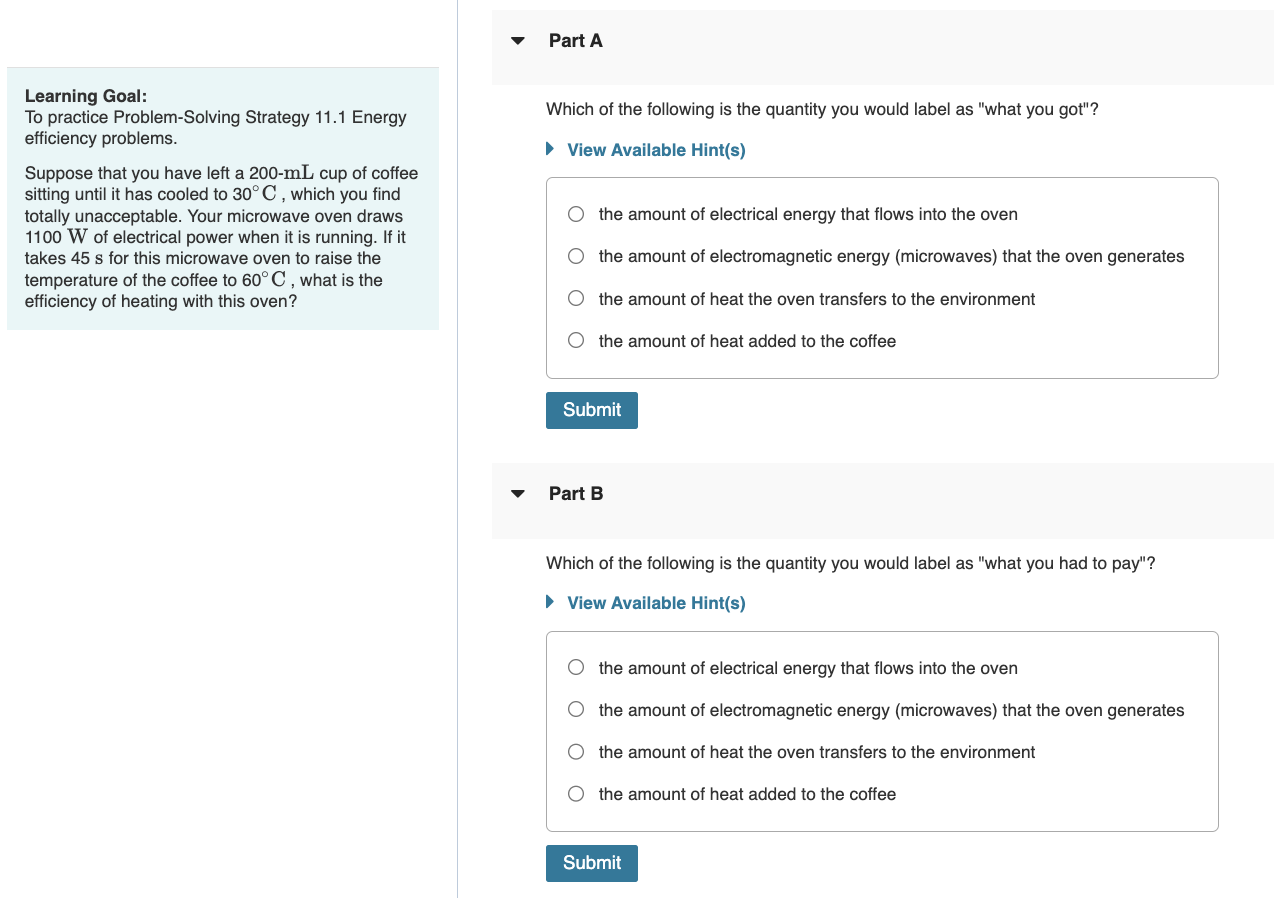Viewport: 1274px width, 898px height.
Task: Click the hint arrow icon in Part A
Action: point(549,148)
